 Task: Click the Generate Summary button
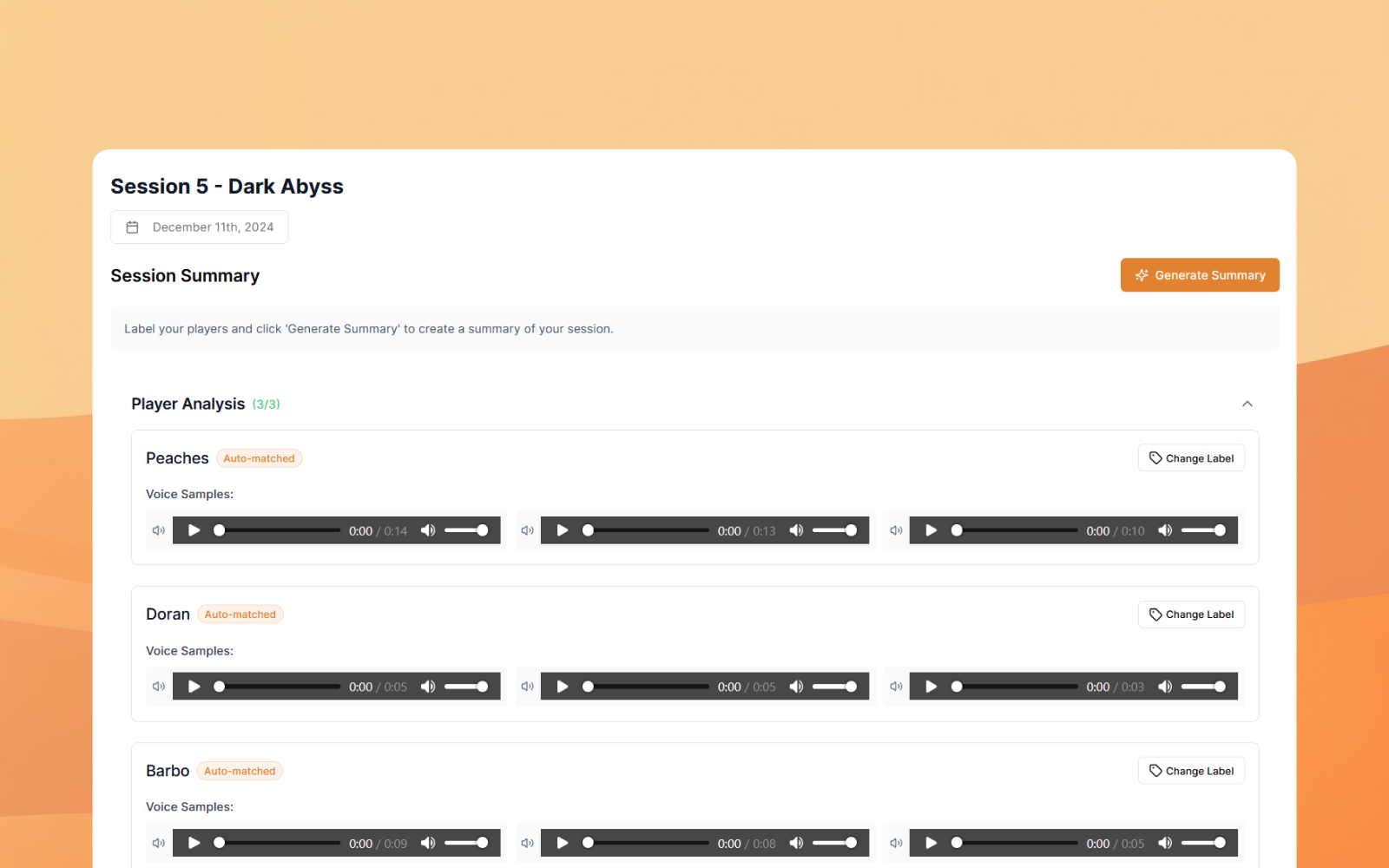1200,275
